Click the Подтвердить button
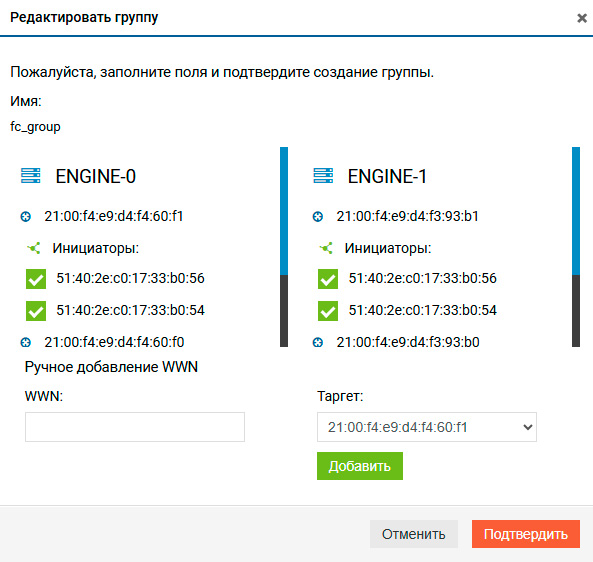 tap(526, 534)
